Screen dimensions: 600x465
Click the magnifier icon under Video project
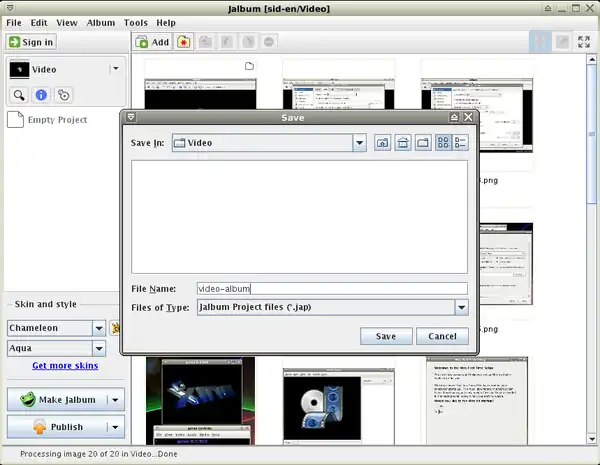point(19,95)
